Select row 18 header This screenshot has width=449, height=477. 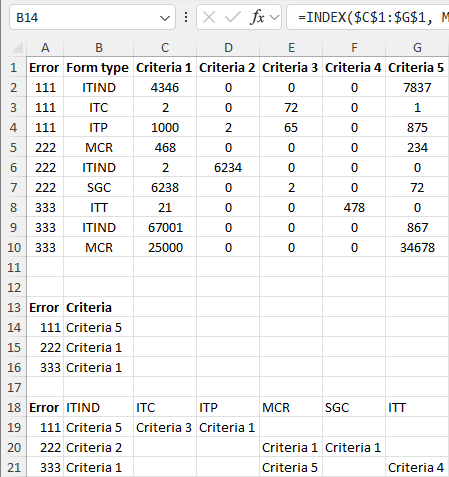click(14, 408)
